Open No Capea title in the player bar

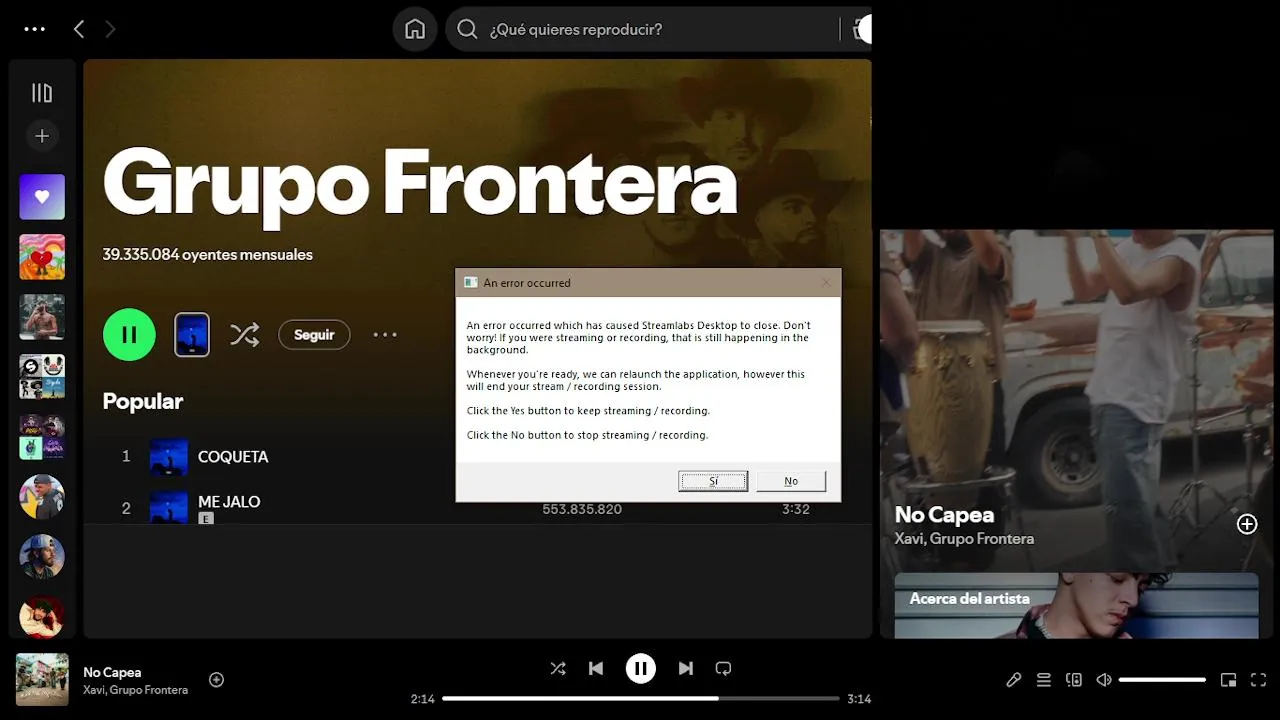pos(112,672)
